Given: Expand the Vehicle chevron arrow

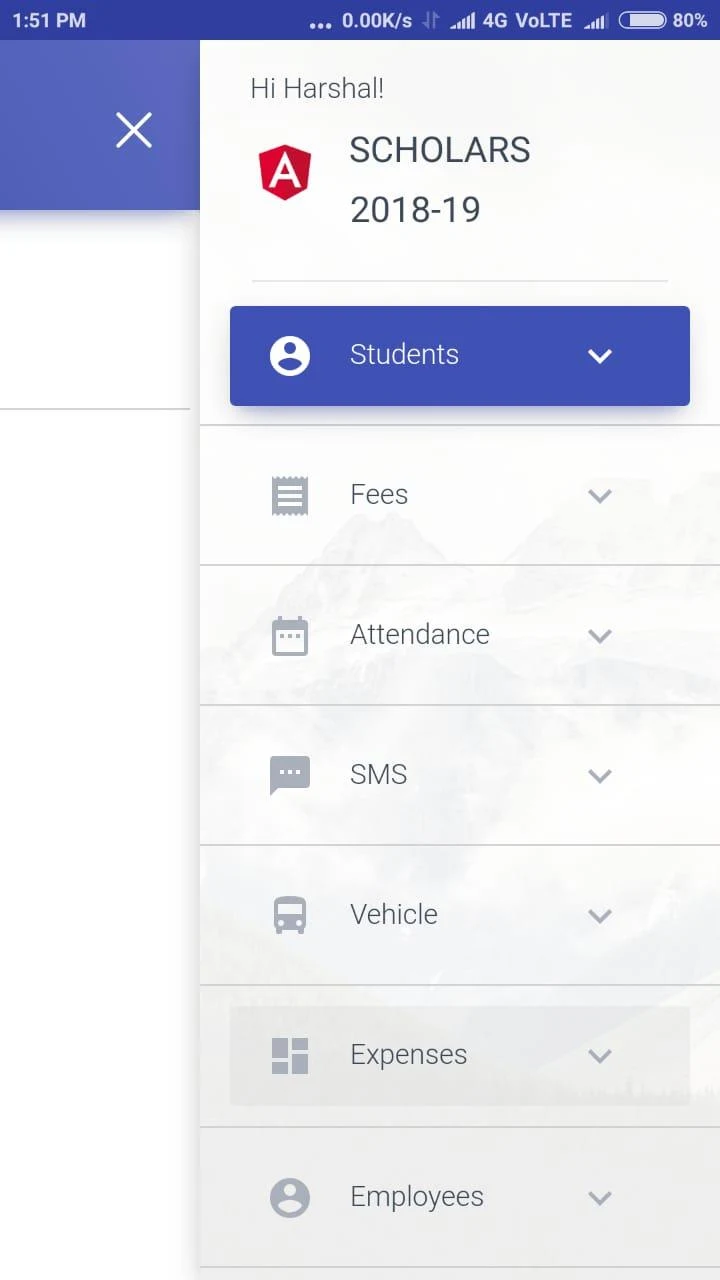Looking at the screenshot, I should point(600,916).
